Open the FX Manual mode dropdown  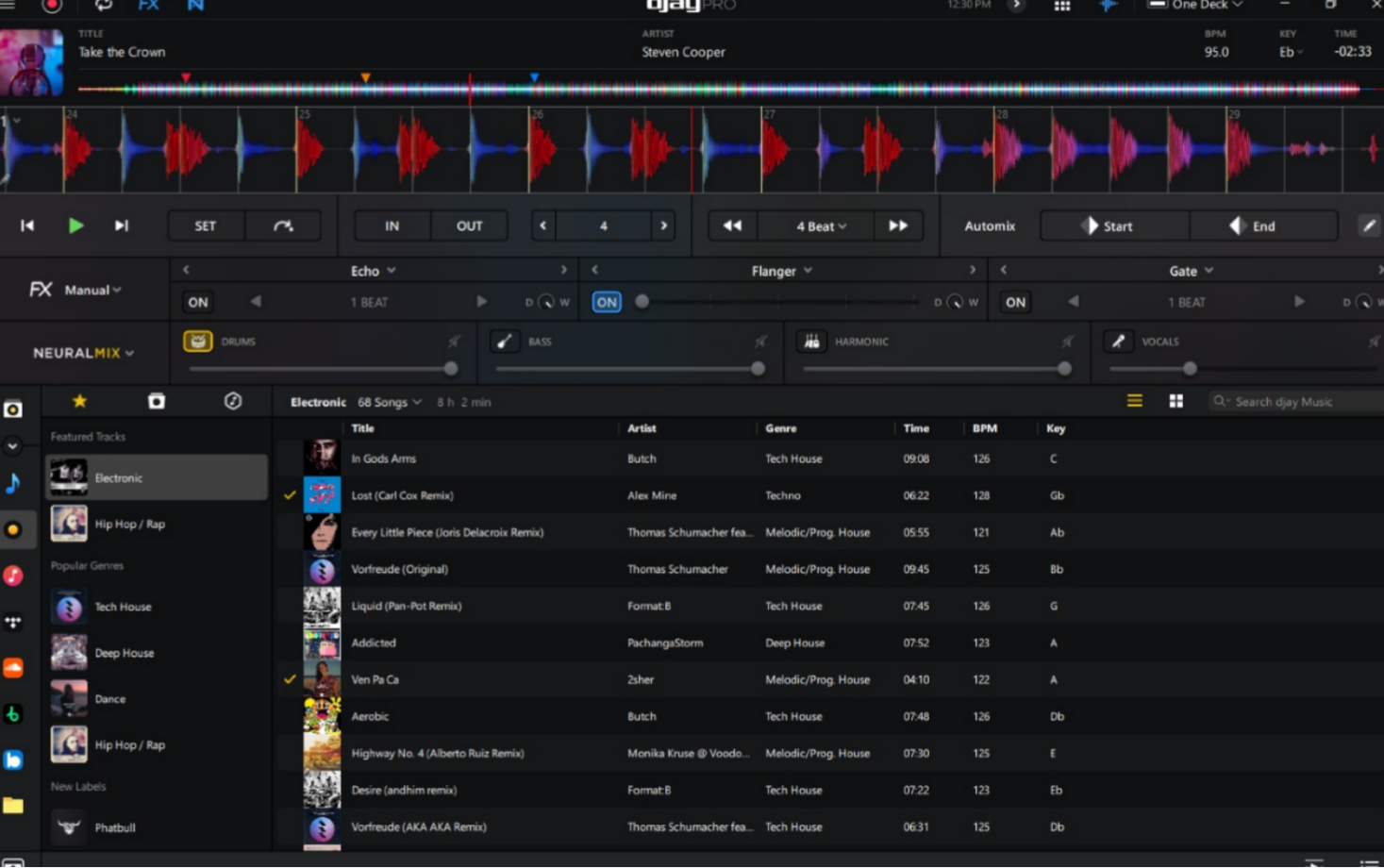[x=92, y=290]
